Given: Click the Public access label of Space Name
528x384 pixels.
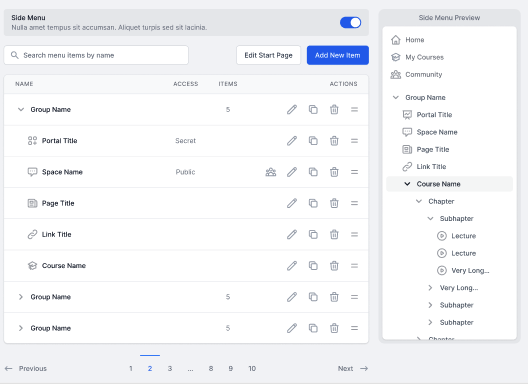Looking at the screenshot, I should tap(185, 172).
